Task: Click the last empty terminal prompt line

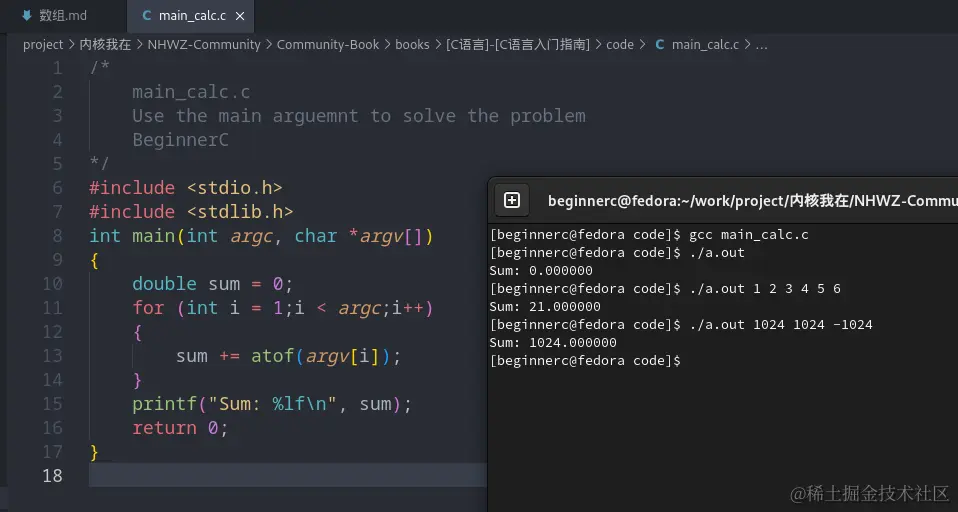Action: (585, 360)
